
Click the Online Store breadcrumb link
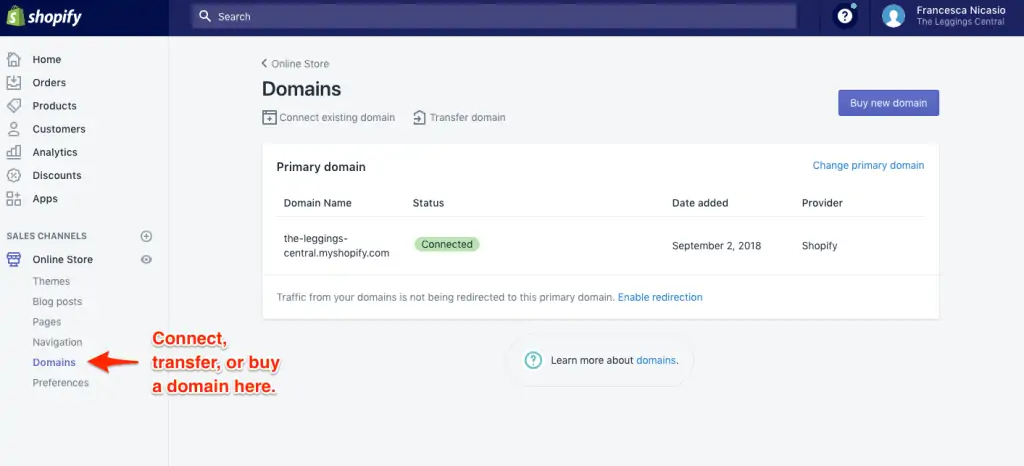300,63
